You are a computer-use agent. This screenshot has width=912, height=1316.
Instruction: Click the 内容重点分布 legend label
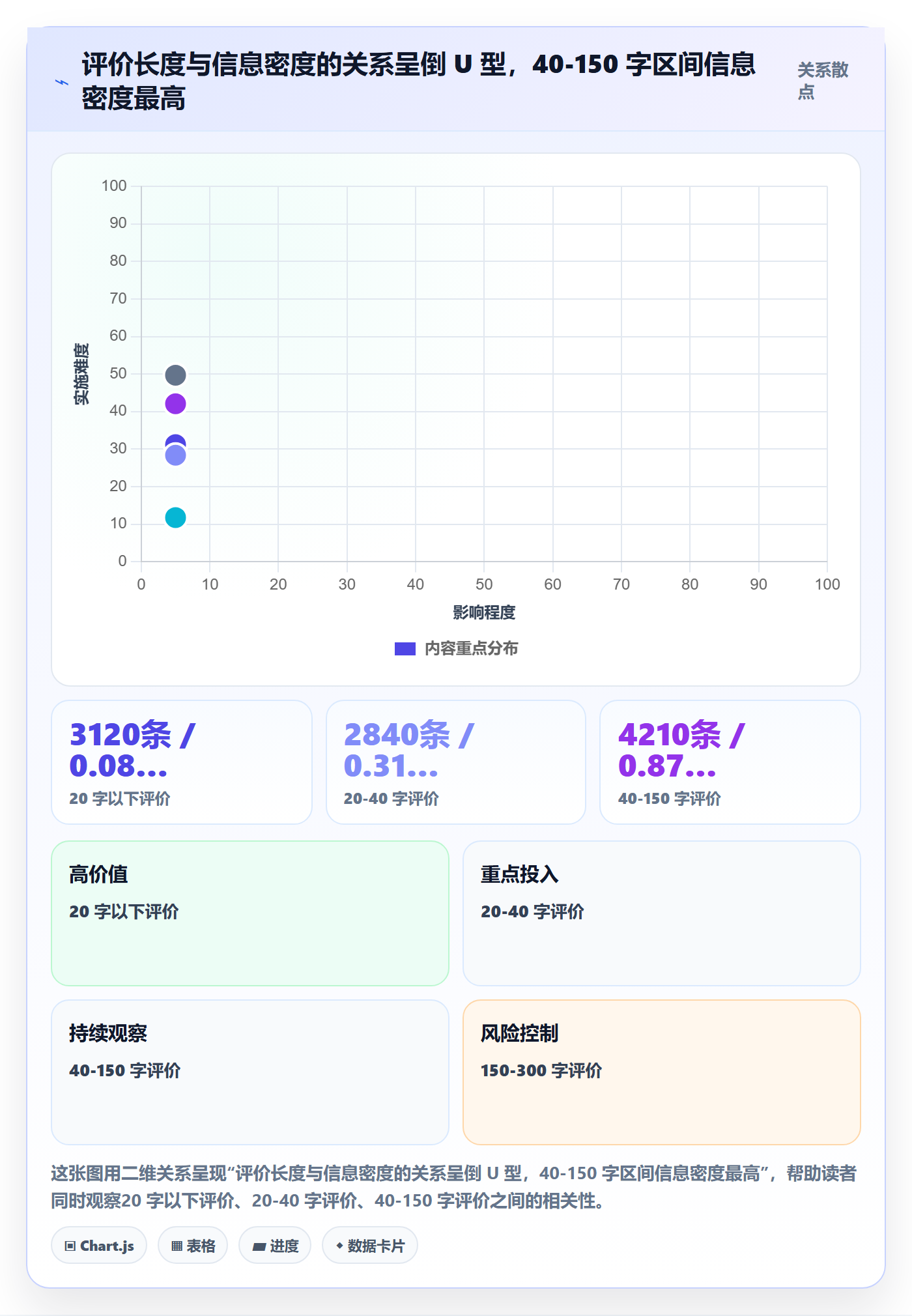[x=472, y=649]
